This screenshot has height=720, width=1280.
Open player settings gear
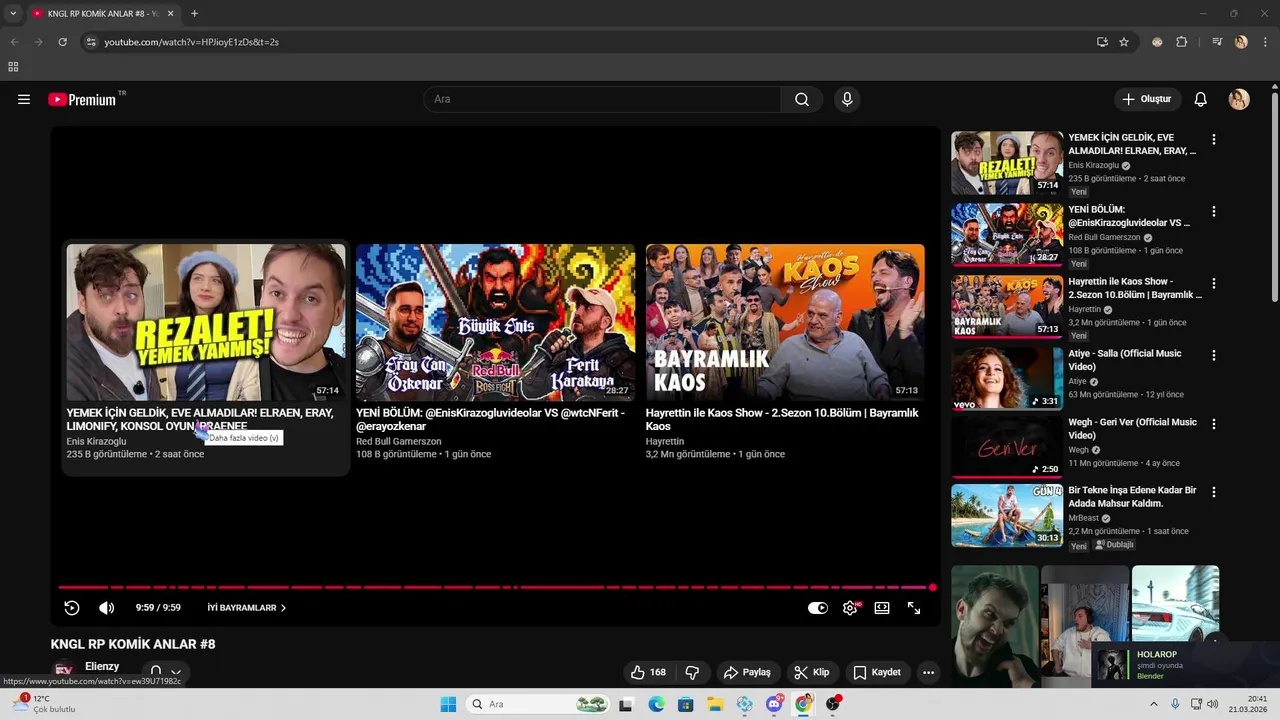tap(850, 608)
